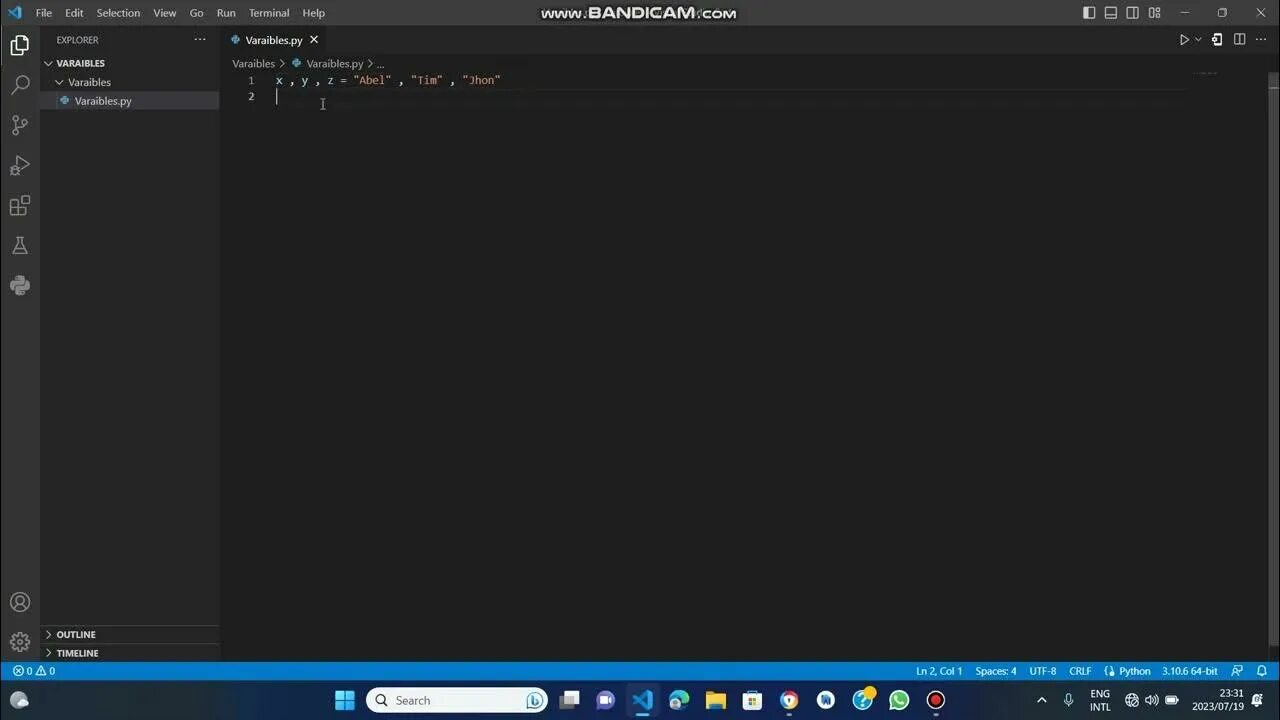
Task: Open Task View on the taskbar
Action: pos(569,700)
